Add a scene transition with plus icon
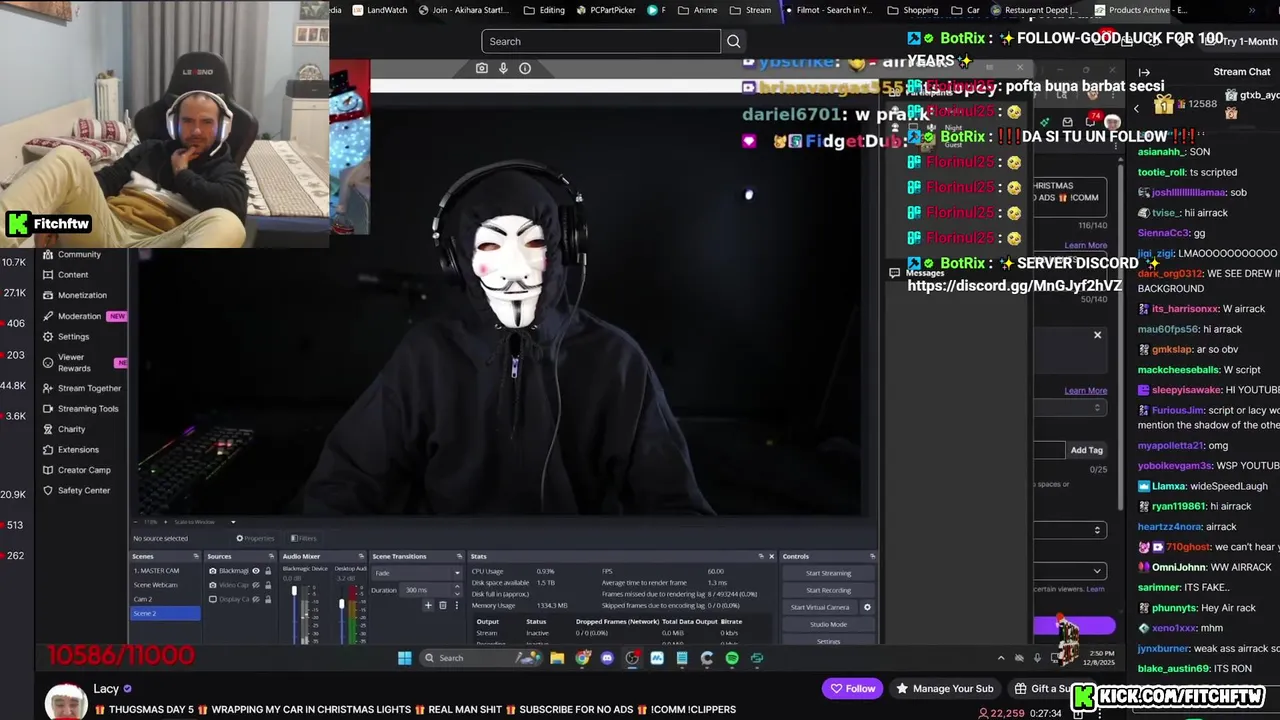 pyautogui.click(x=428, y=605)
